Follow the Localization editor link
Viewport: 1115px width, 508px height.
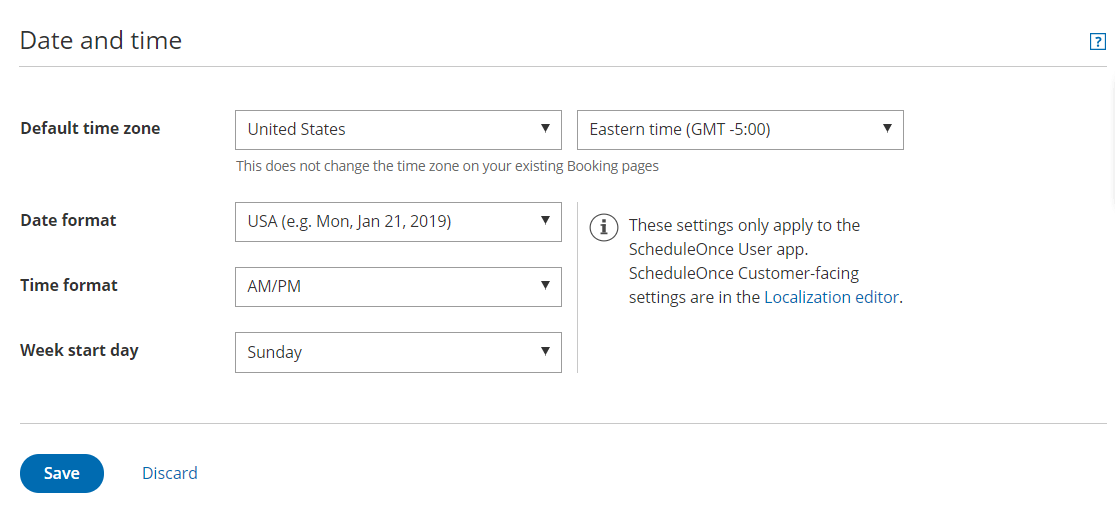(x=832, y=297)
